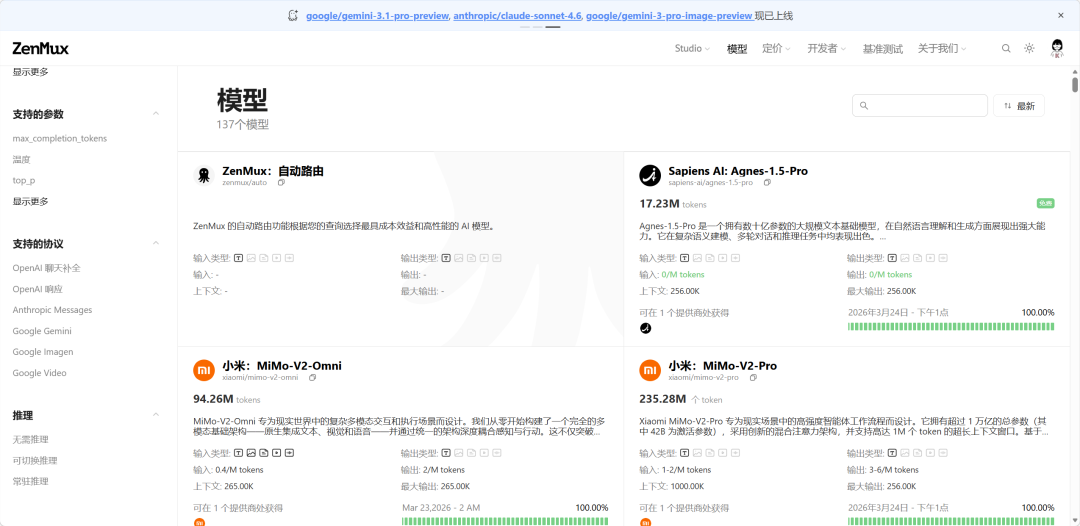Toggle the light/dark theme sun icon
The width and height of the screenshot is (1080, 526).
pos(1029,48)
